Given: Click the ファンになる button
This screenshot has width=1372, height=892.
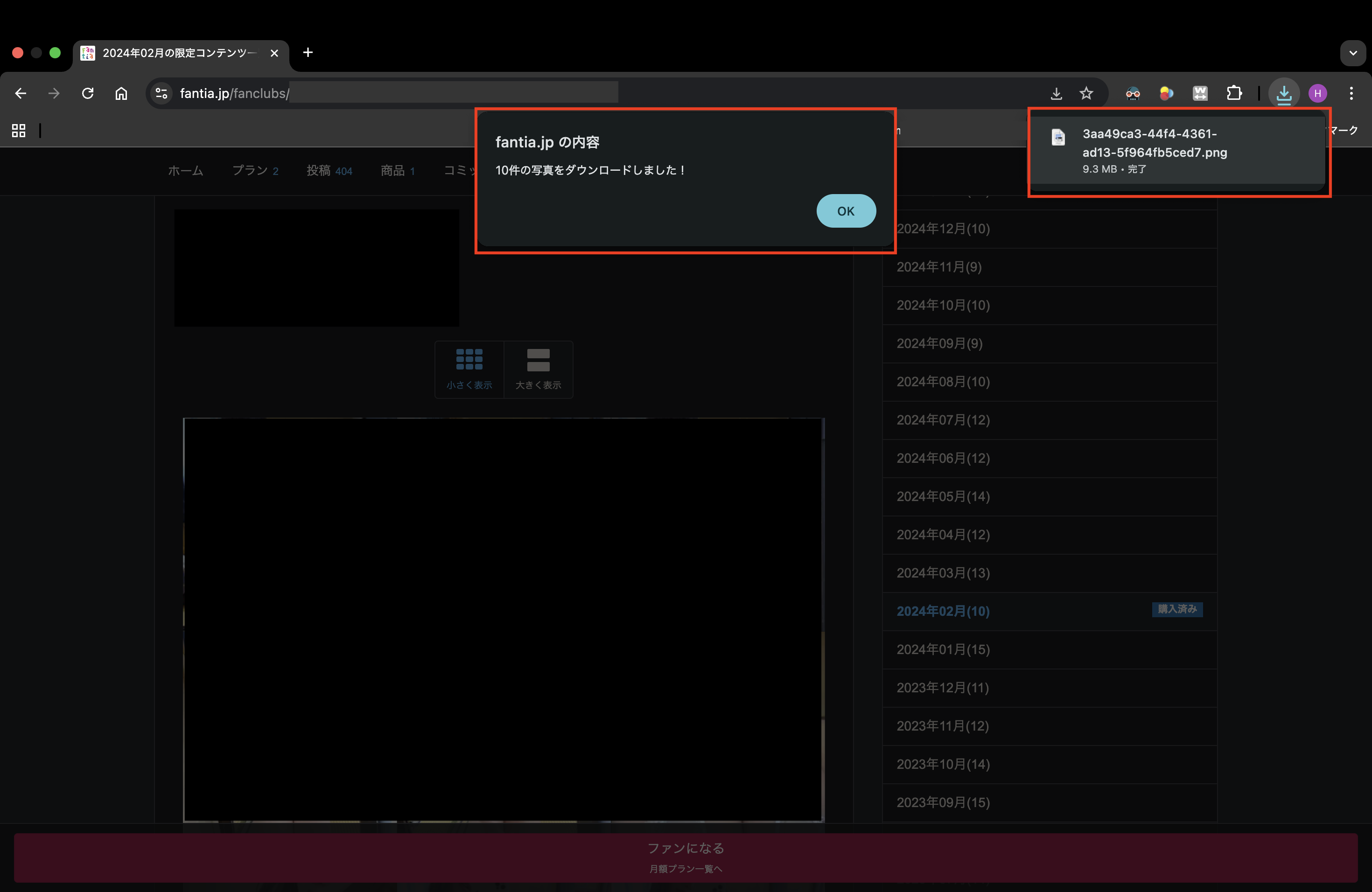Looking at the screenshot, I should coord(686,856).
